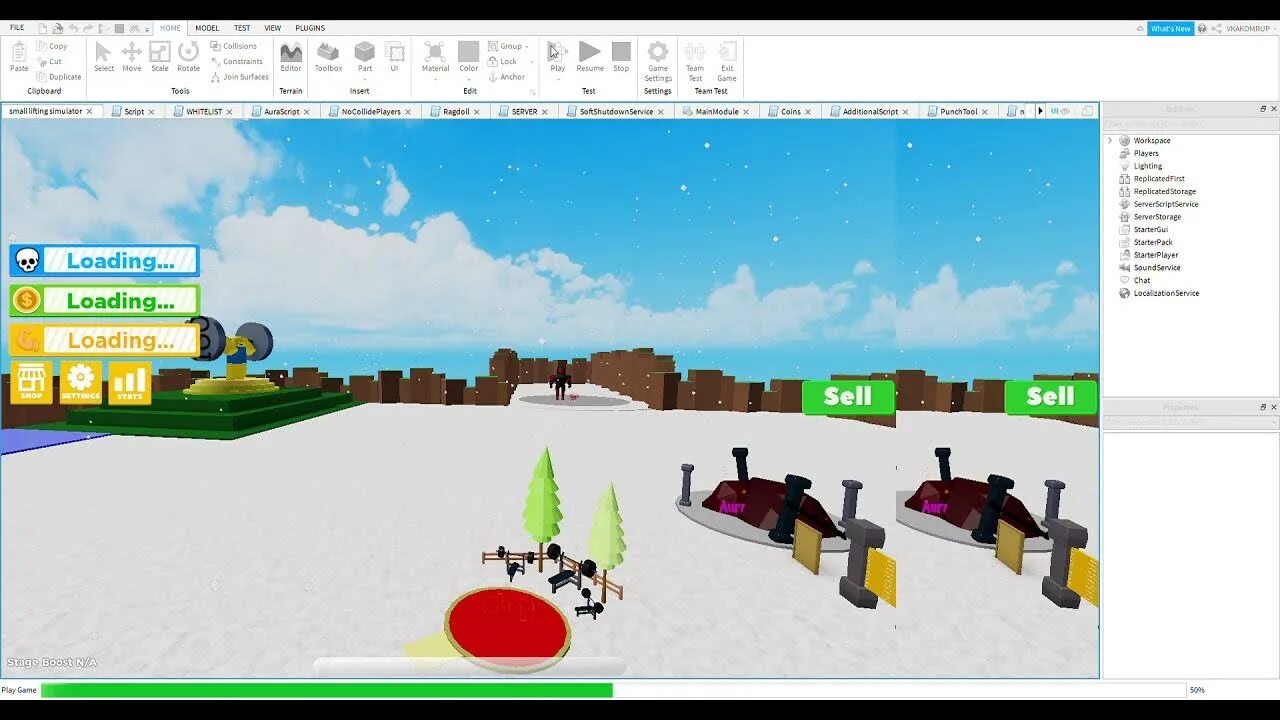Click the Copy command in Clipboard

pyautogui.click(x=52, y=46)
